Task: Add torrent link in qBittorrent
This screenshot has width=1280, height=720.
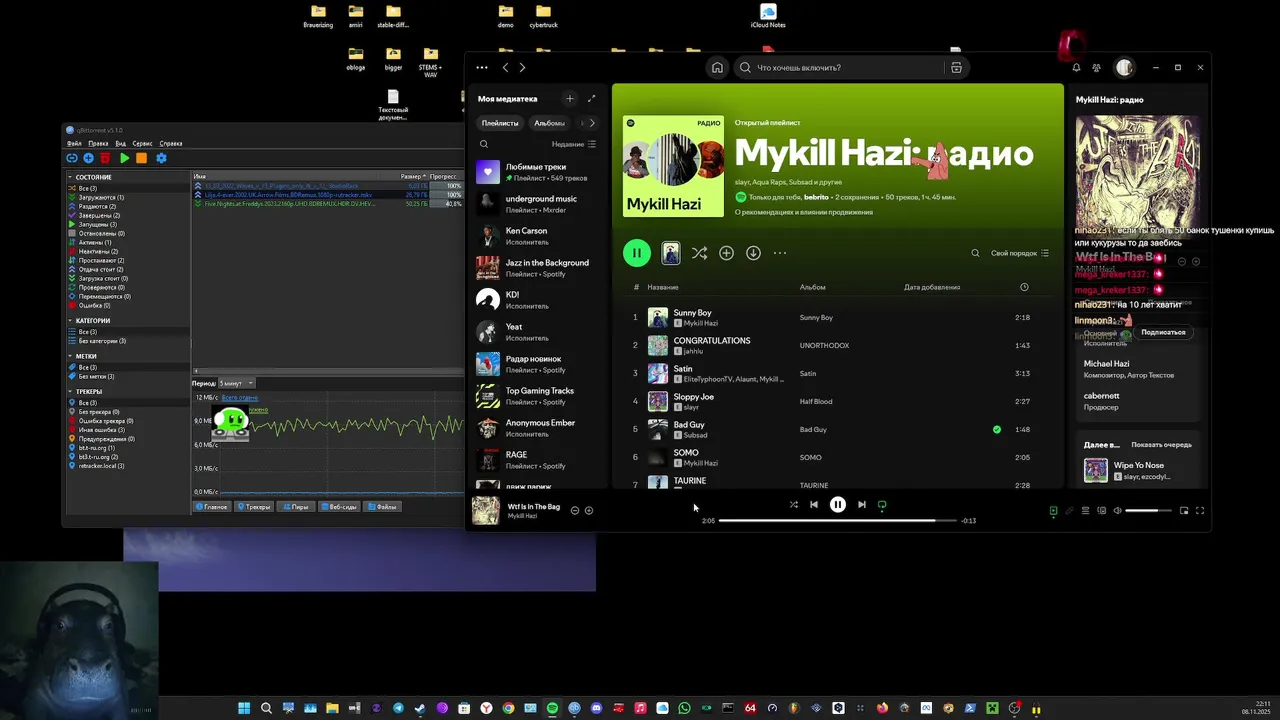Action: 72,158
